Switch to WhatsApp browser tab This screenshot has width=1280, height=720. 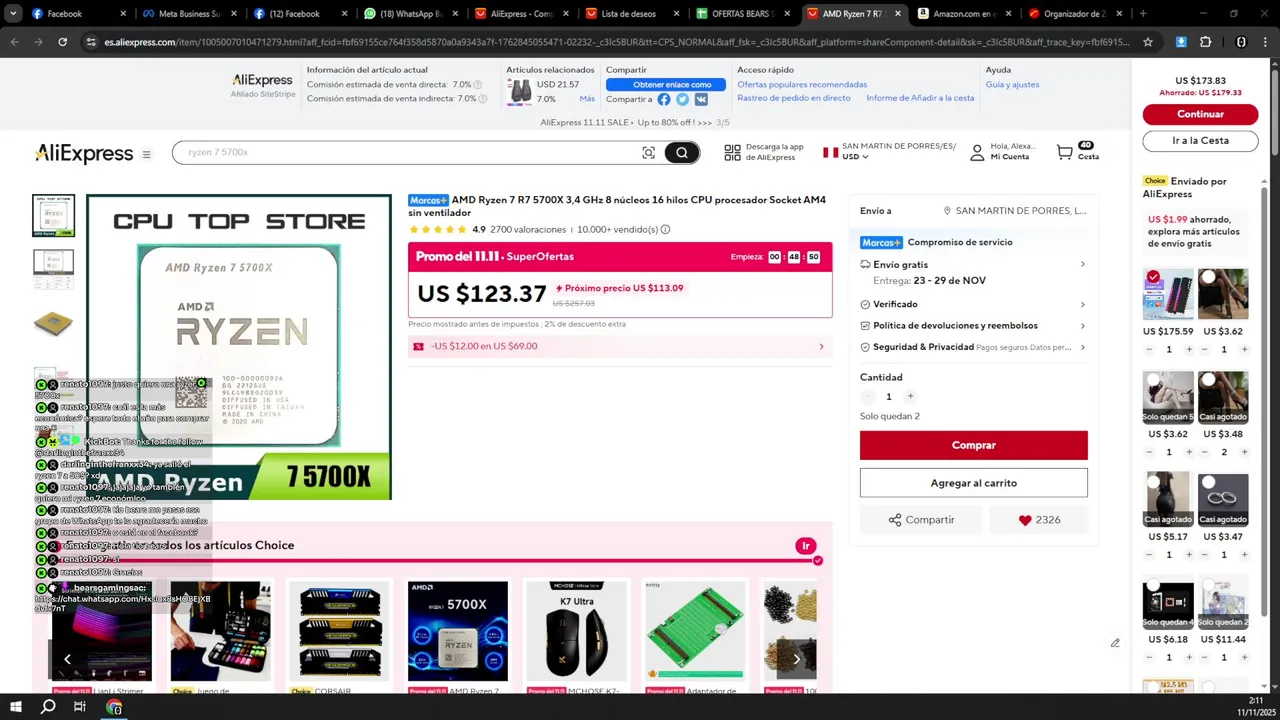[410, 14]
